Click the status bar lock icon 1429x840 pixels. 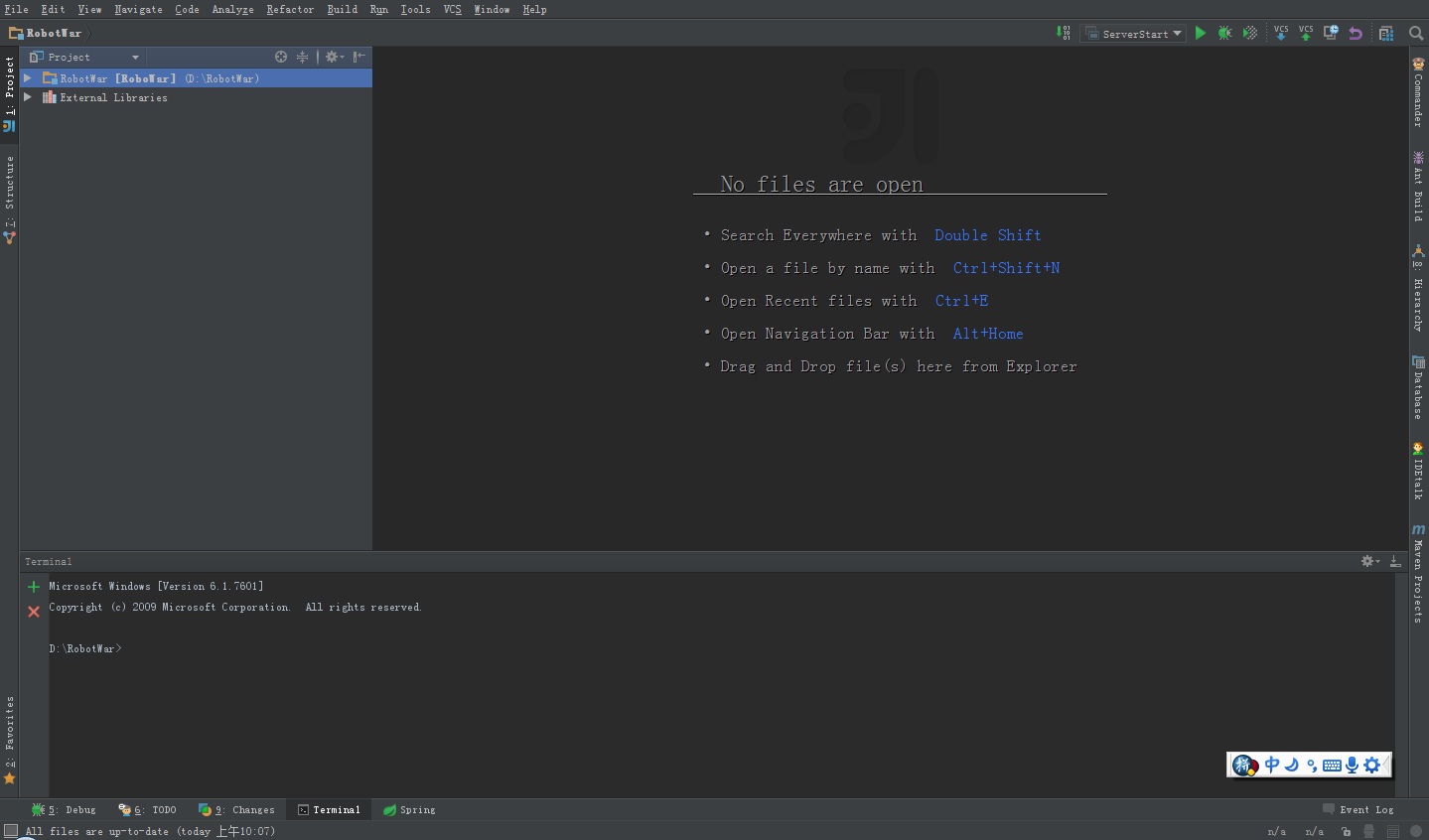point(1346,831)
